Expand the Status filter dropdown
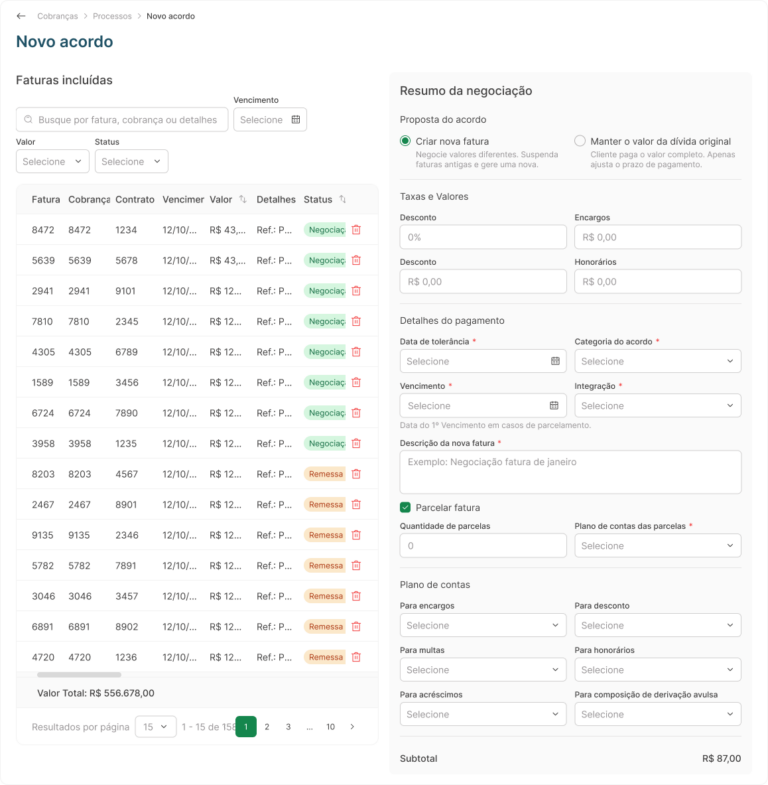This screenshot has width=768, height=785. (132, 161)
